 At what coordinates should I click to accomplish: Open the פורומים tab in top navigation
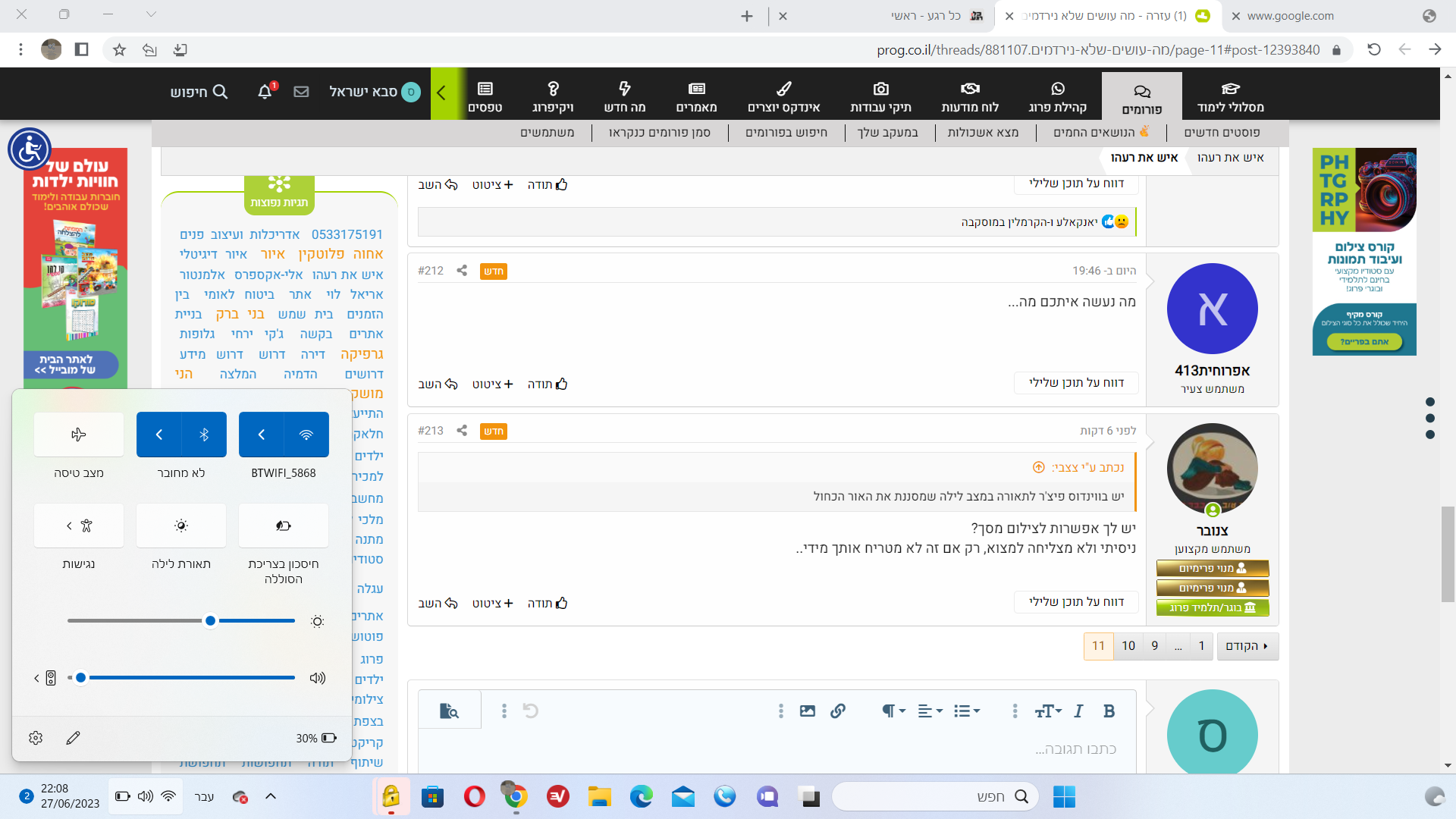click(x=1141, y=97)
